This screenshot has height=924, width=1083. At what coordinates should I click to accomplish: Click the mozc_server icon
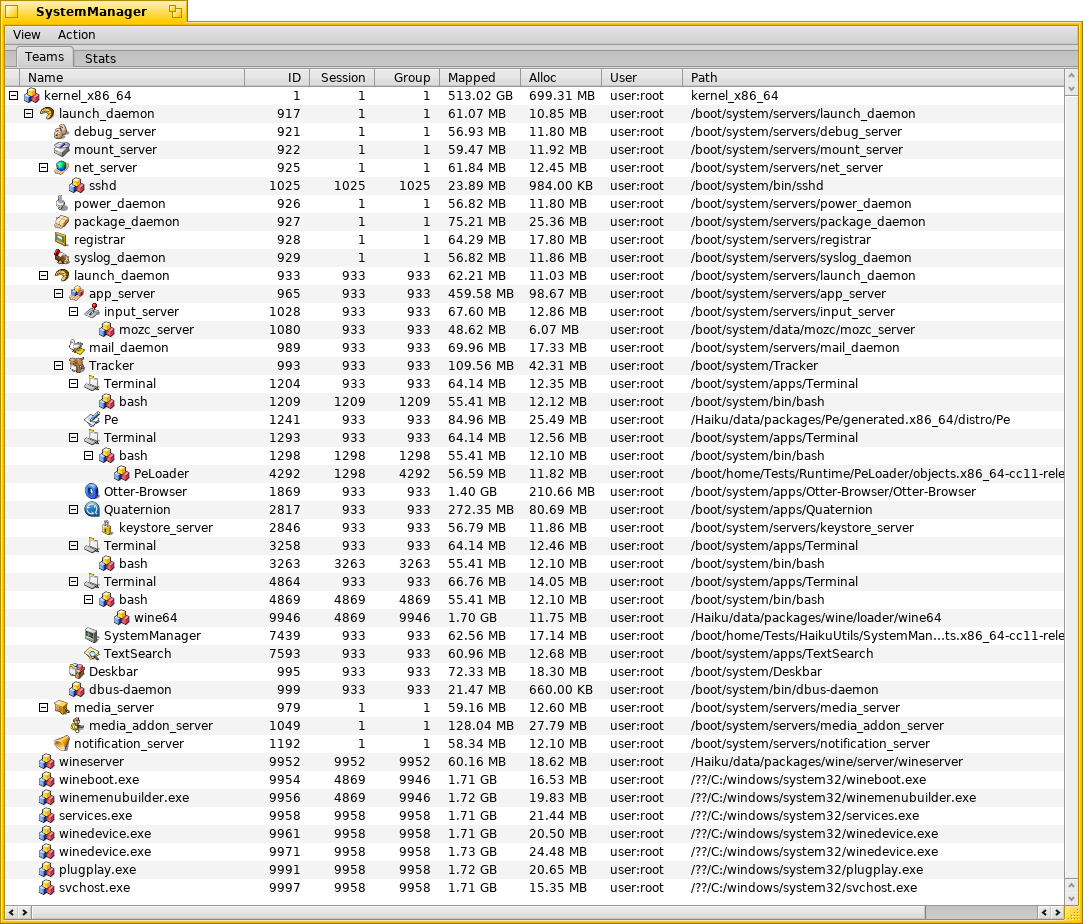tap(106, 329)
